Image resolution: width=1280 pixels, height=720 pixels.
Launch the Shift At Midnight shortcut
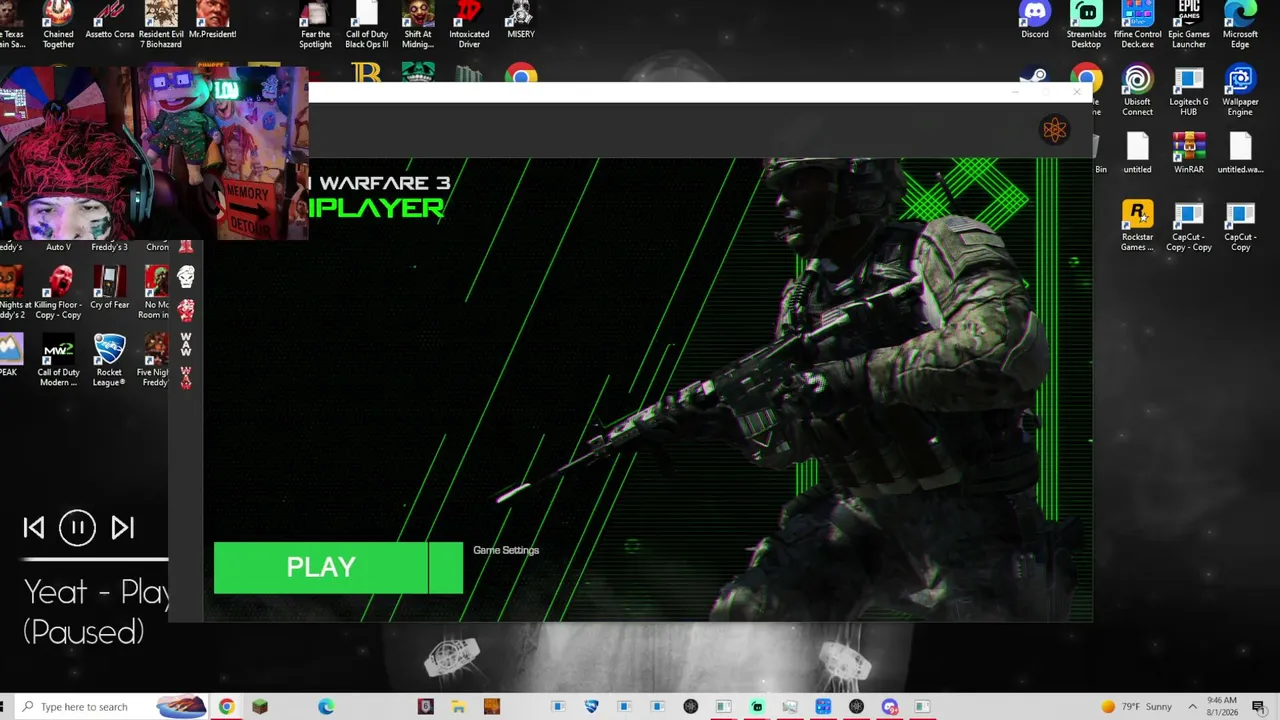point(418,24)
